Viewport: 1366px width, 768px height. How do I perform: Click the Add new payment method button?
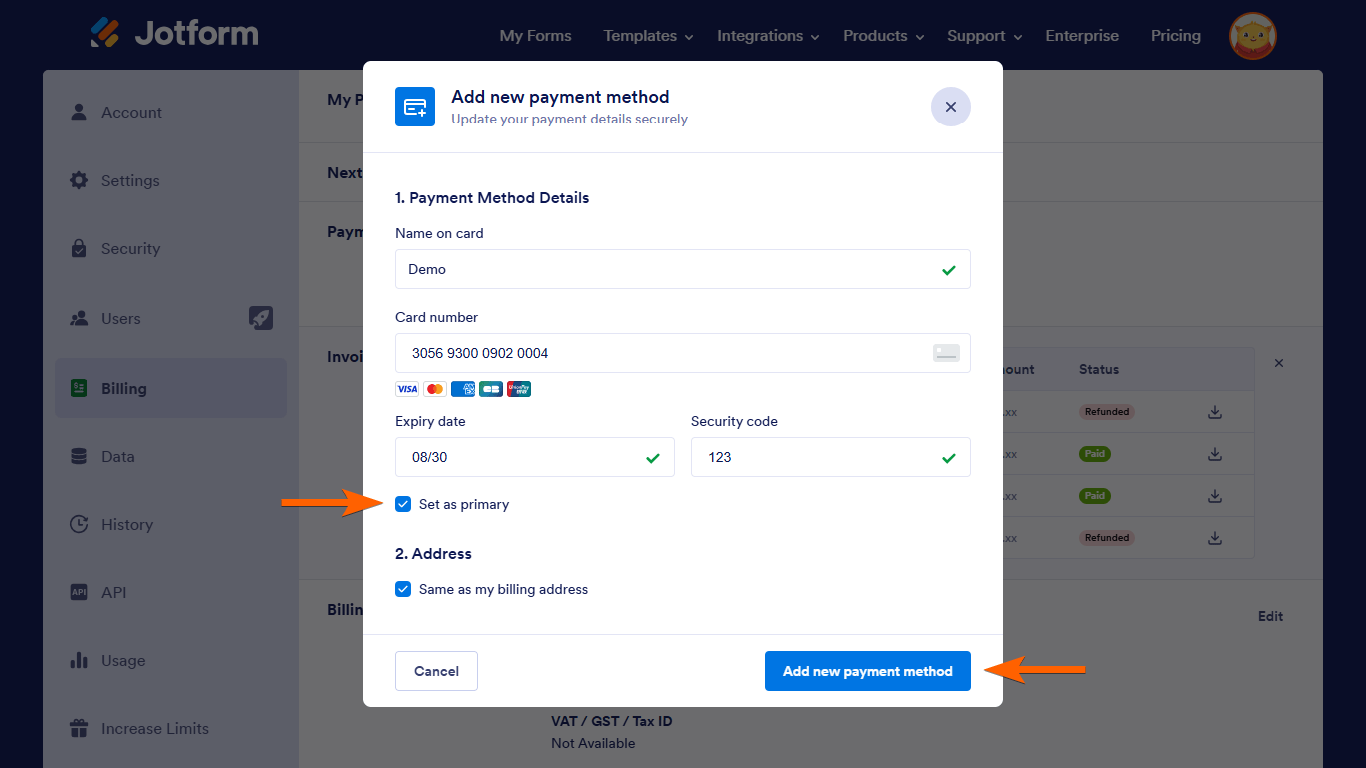pos(867,671)
